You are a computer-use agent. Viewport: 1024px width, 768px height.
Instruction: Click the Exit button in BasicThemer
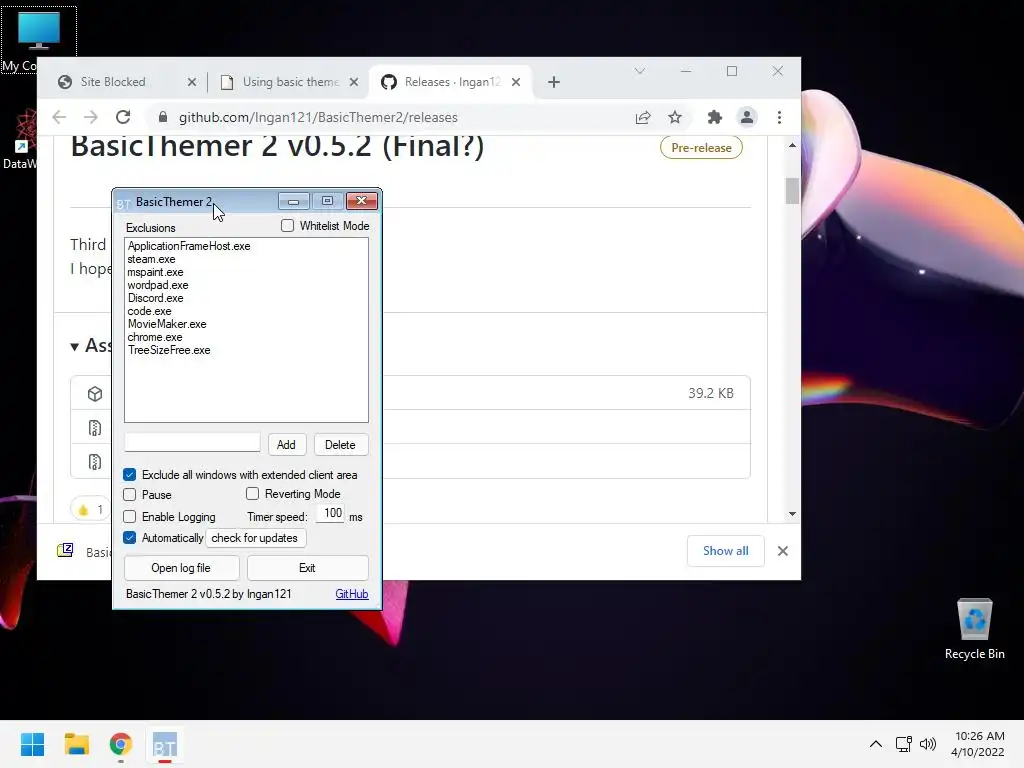click(x=307, y=568)
